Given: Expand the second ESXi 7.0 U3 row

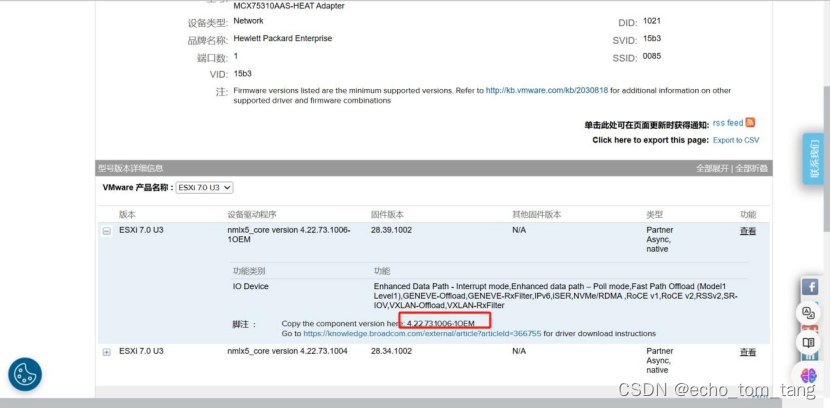Looking at the screenshot, I should click(107, 352).
